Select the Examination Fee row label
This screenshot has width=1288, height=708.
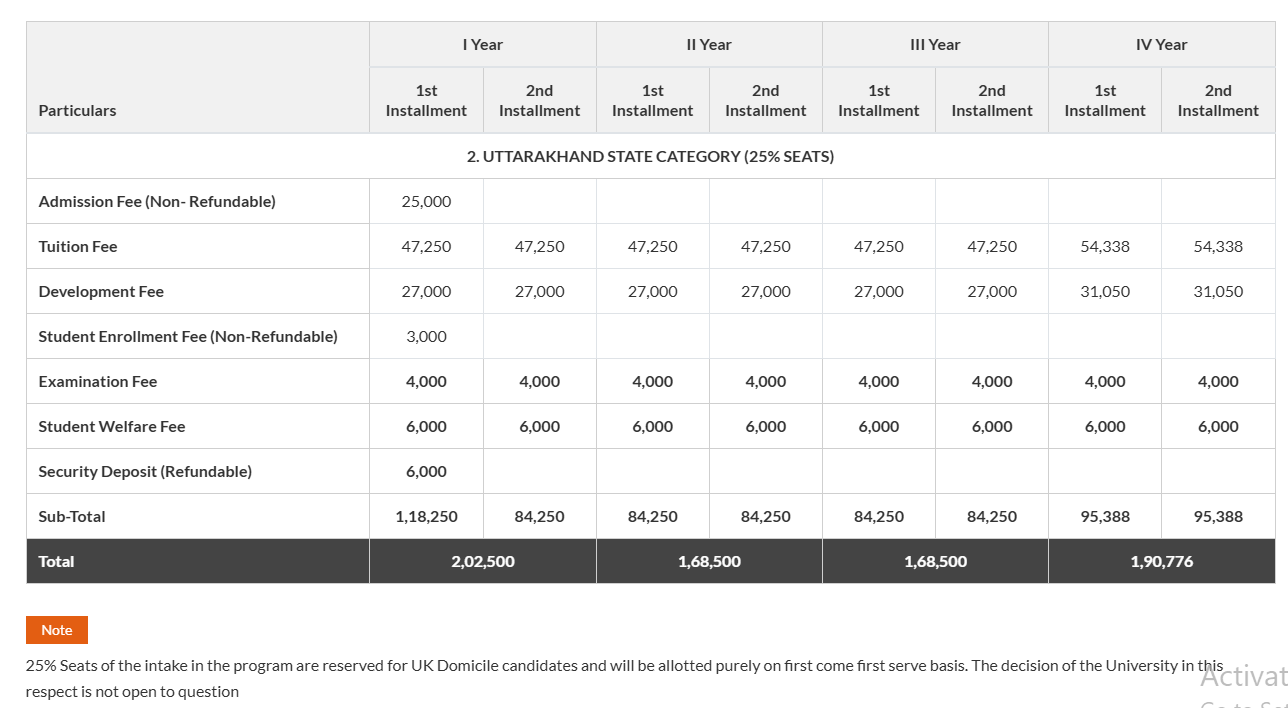click(97, 381)
